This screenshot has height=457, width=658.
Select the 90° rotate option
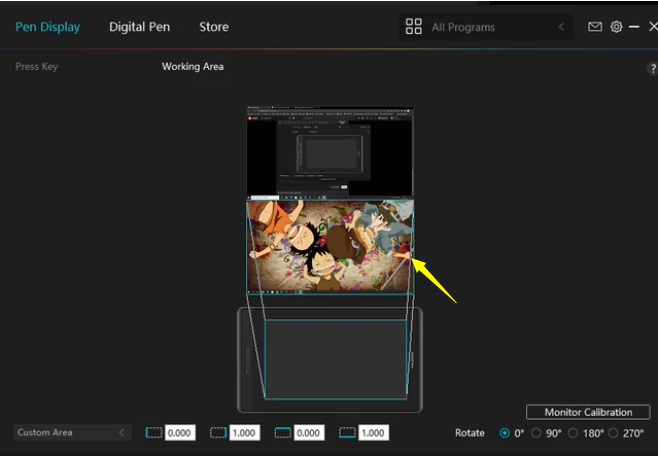click(536, 433)
